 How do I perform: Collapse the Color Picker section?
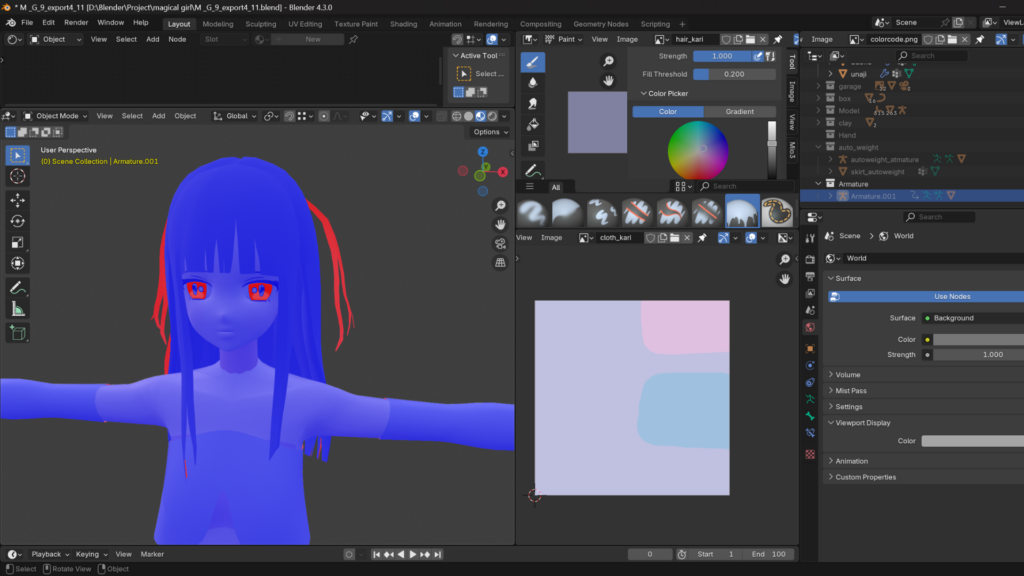pyautogui.click(x=668, y=93)
